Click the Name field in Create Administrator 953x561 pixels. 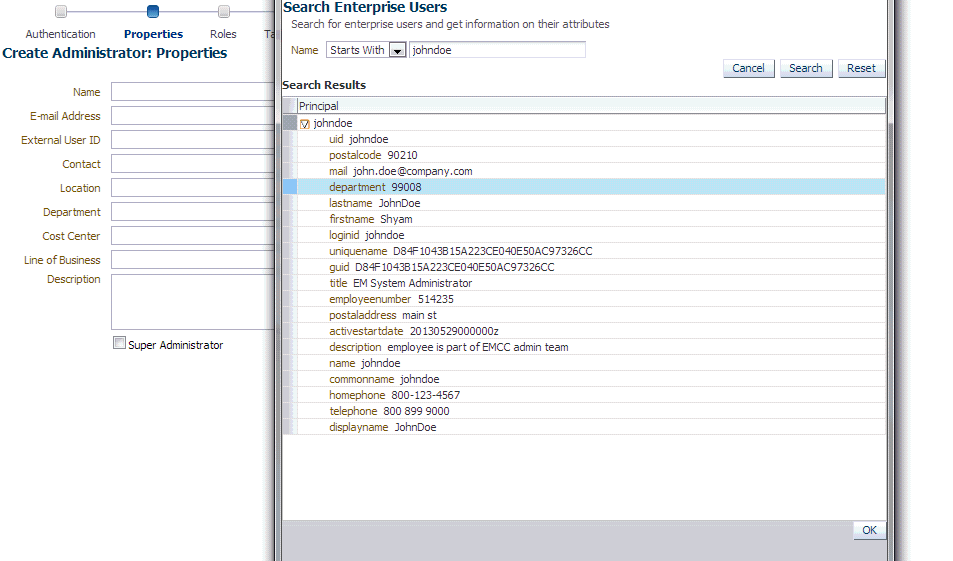[193, 92]
